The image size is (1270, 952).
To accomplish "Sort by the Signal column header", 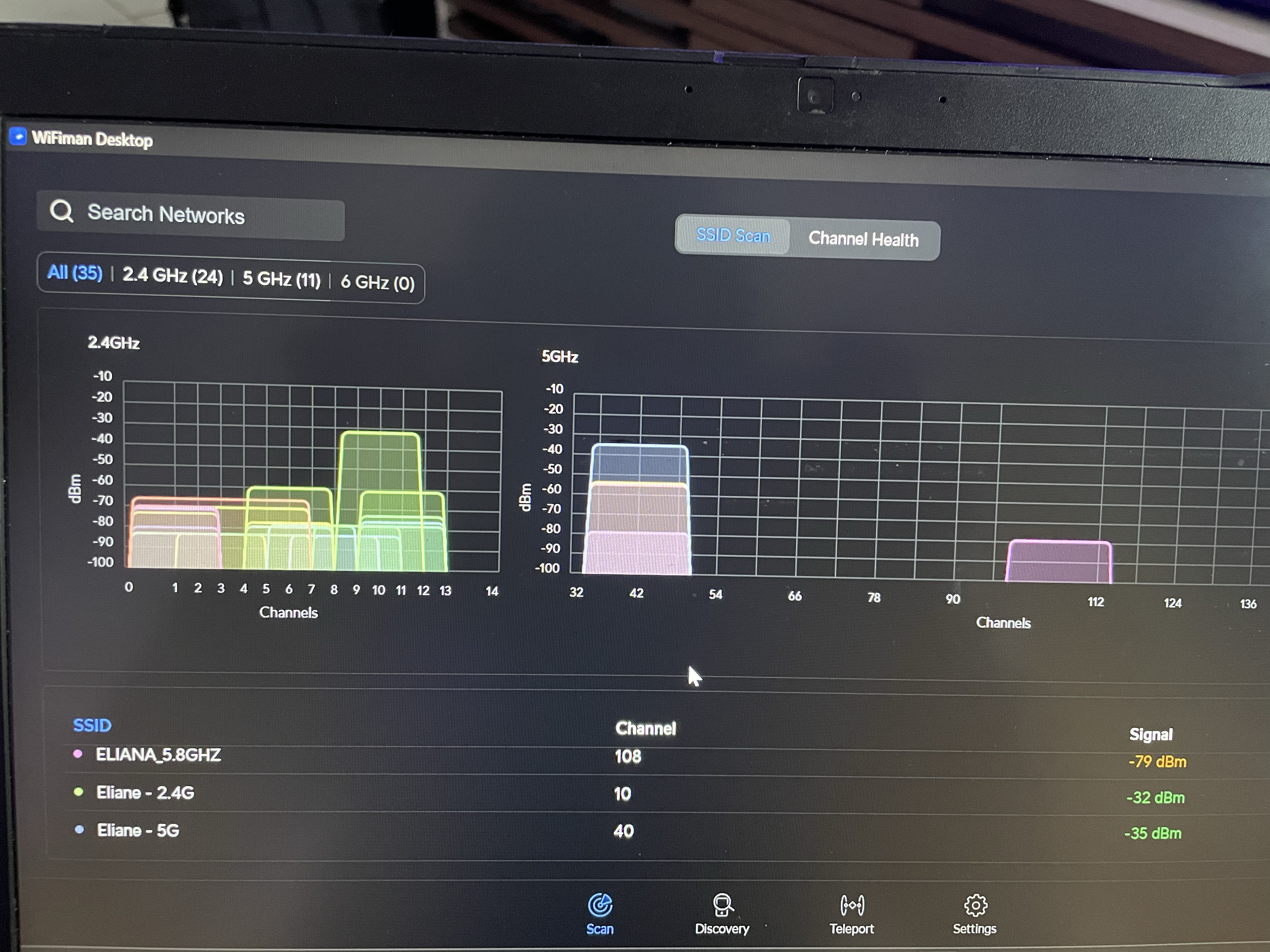I will 1151,734.
